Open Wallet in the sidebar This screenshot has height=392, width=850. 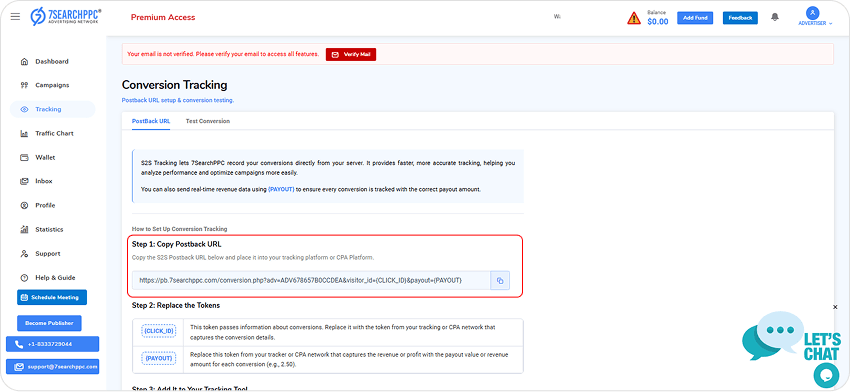click(46, 157)
